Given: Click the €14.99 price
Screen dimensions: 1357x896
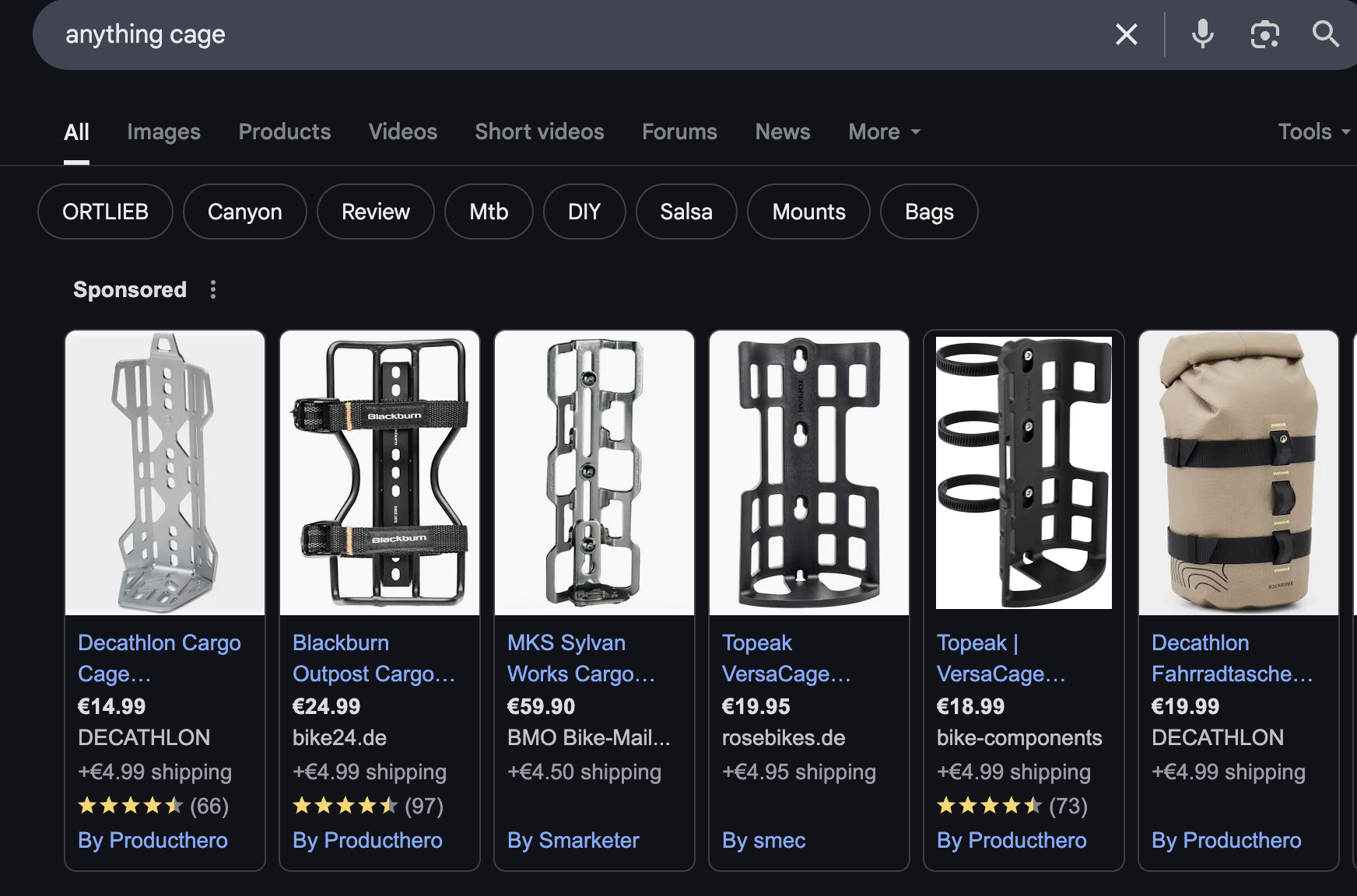Looking at the screenshot, I should 111,706.
